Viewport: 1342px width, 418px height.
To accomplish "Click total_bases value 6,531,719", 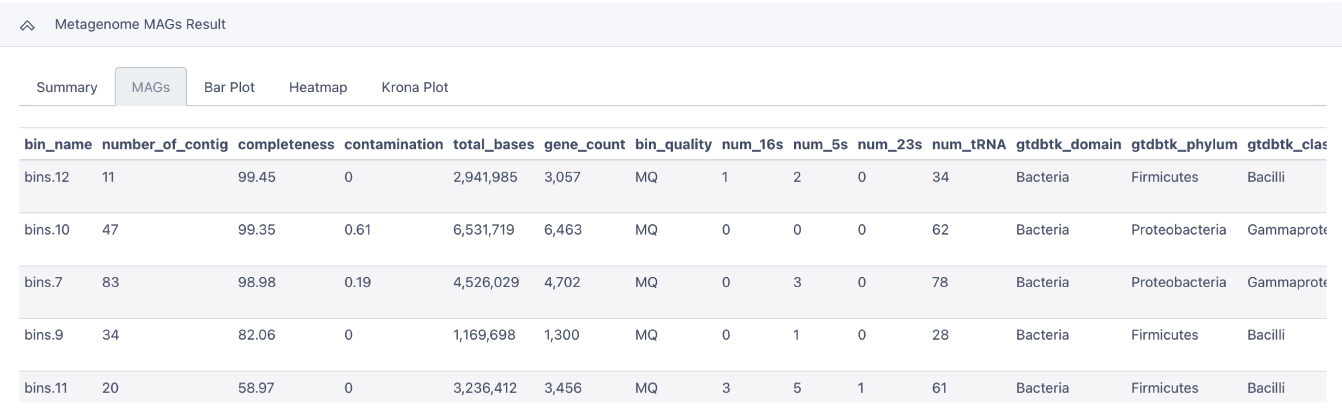I will (484, 230).
